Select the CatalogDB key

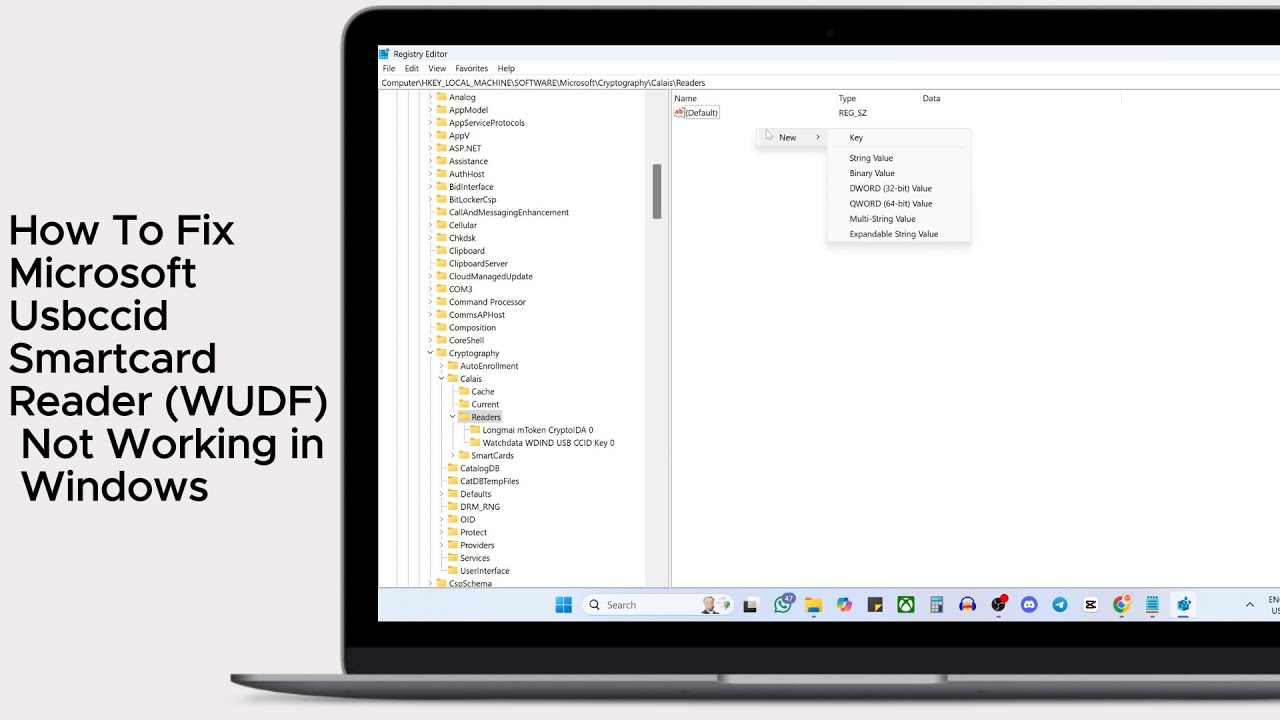point(480,468)
